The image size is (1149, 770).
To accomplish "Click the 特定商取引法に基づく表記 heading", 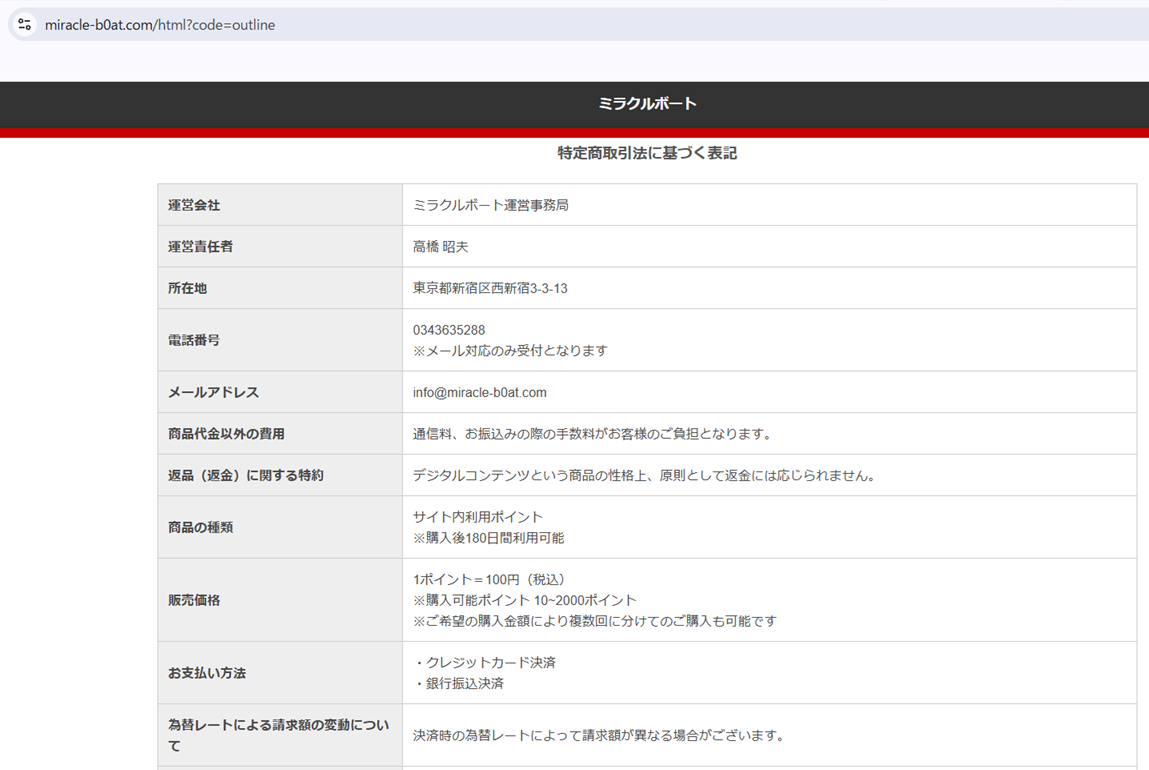I will [647, 153].
